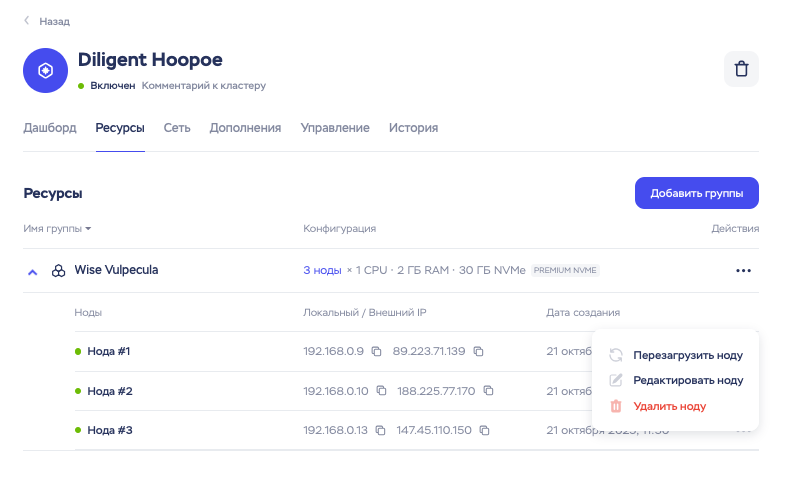
Task: Open actions menu for Wise Vulpecula group
Action: point(742,271)
